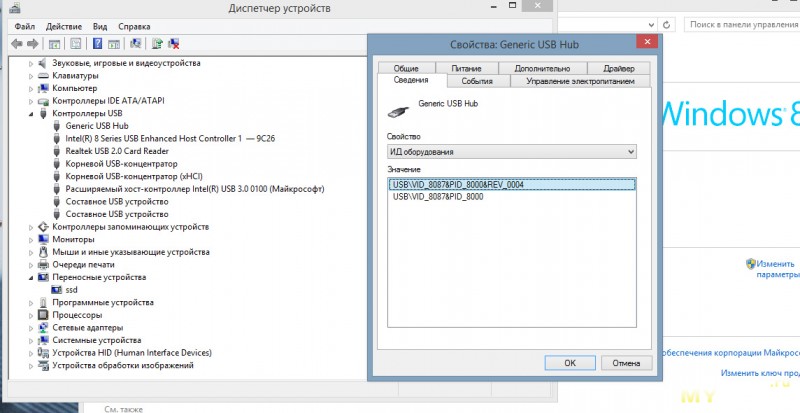
Task: Expand the Мониторы node
Action: [x=31, y=239]
